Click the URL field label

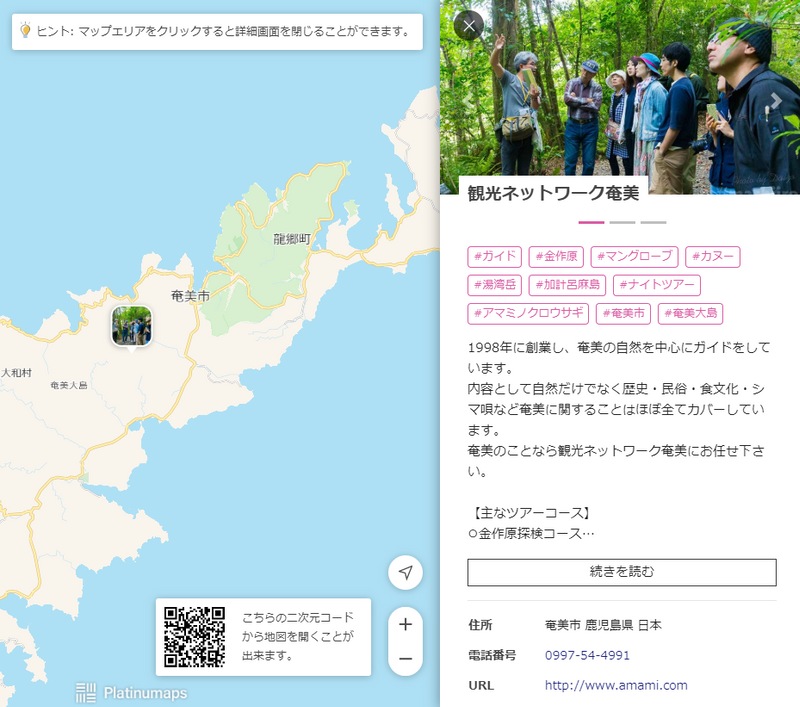[x=481, y=685]
